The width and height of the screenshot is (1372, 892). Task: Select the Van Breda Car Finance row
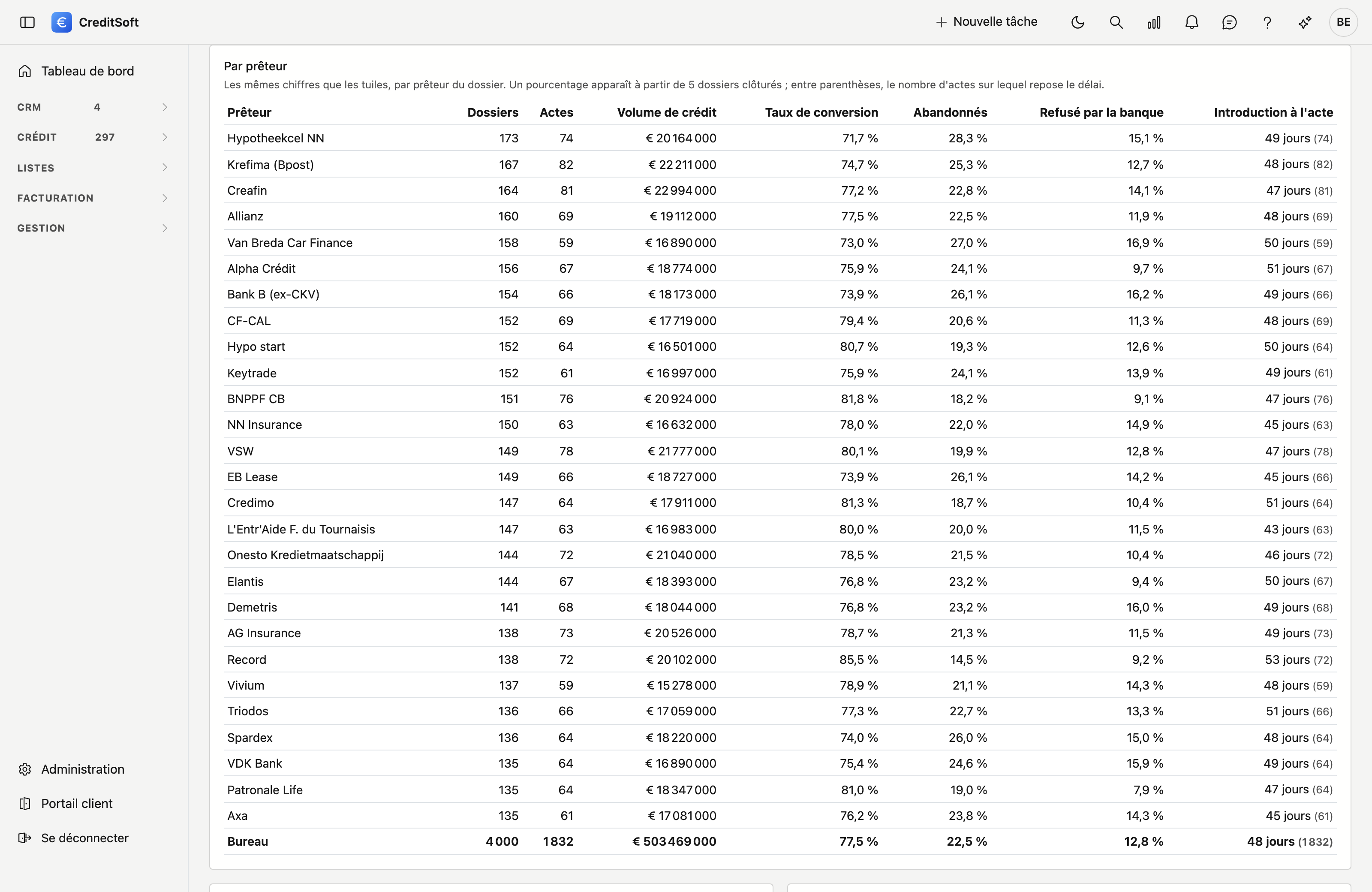point(780,243)
